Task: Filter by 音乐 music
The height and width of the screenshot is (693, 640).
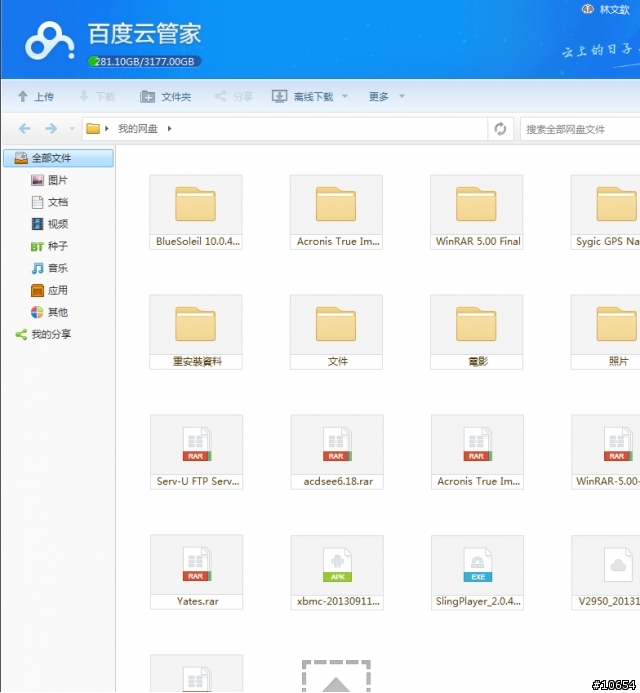Action: [x=50, y=268]
